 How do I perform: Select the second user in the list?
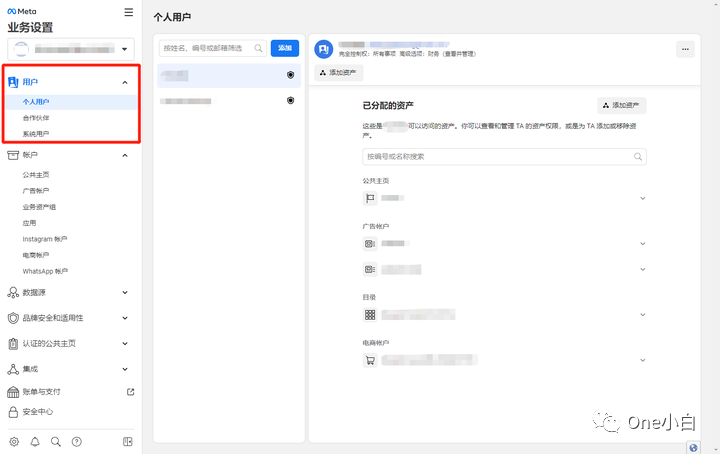(229, 101)
